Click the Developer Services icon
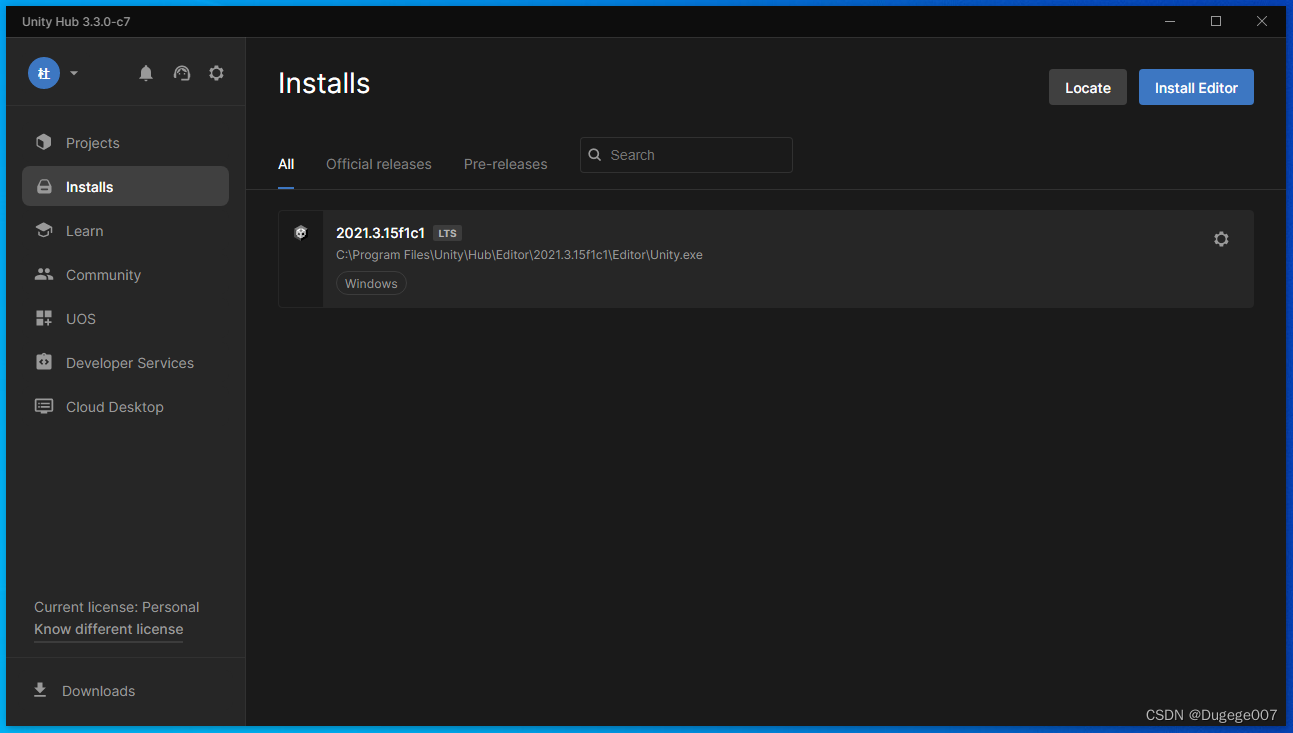1293x733 pixels. coord(44,362)
